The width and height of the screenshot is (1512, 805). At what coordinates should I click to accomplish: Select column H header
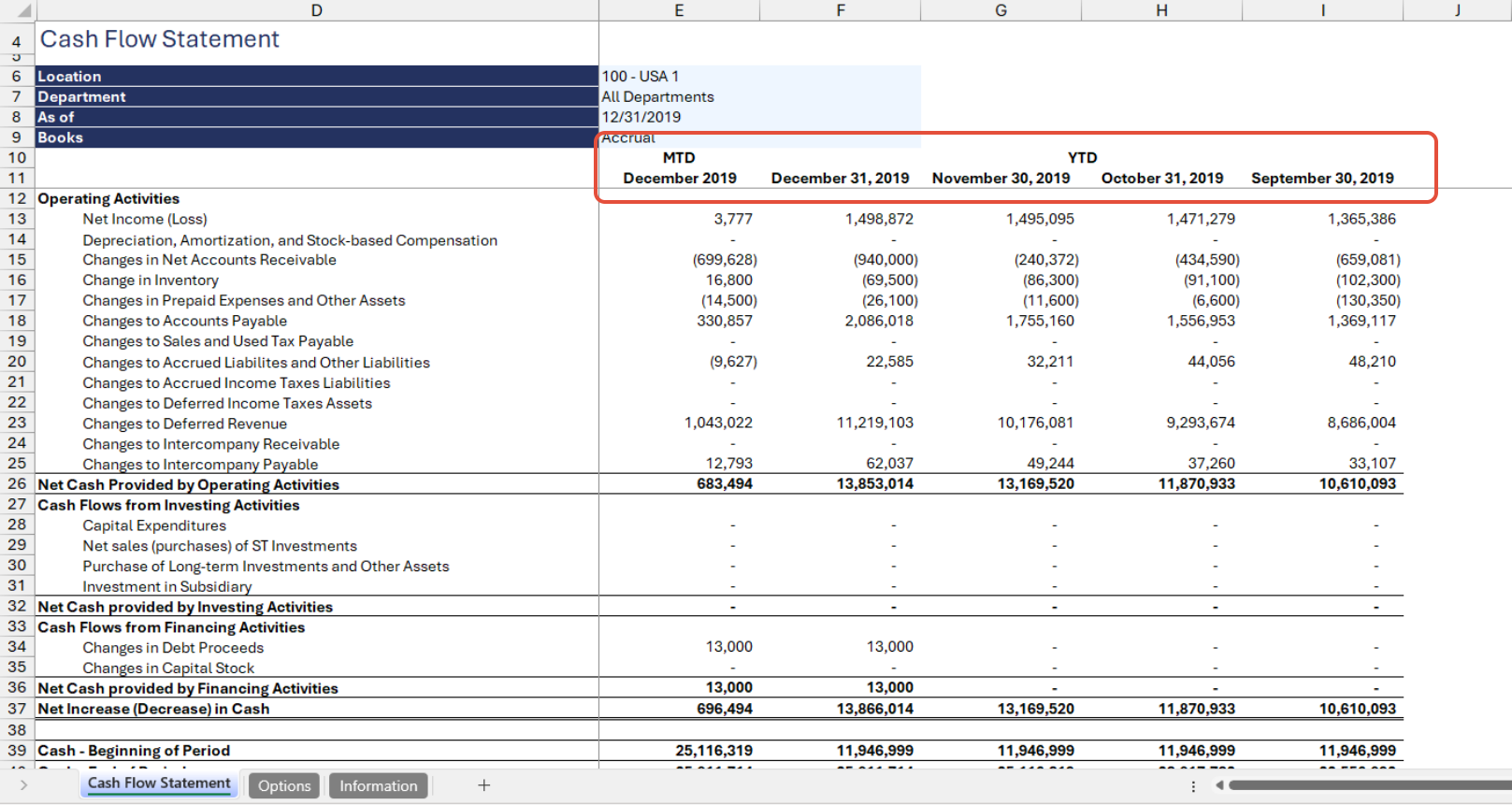(1161, 10)
